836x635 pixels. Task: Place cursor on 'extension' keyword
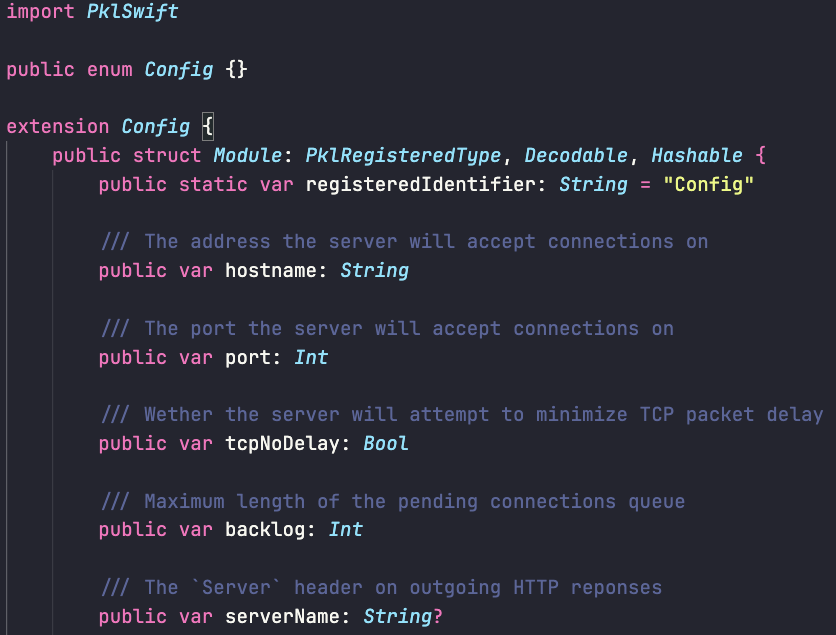tap(58, 127)
